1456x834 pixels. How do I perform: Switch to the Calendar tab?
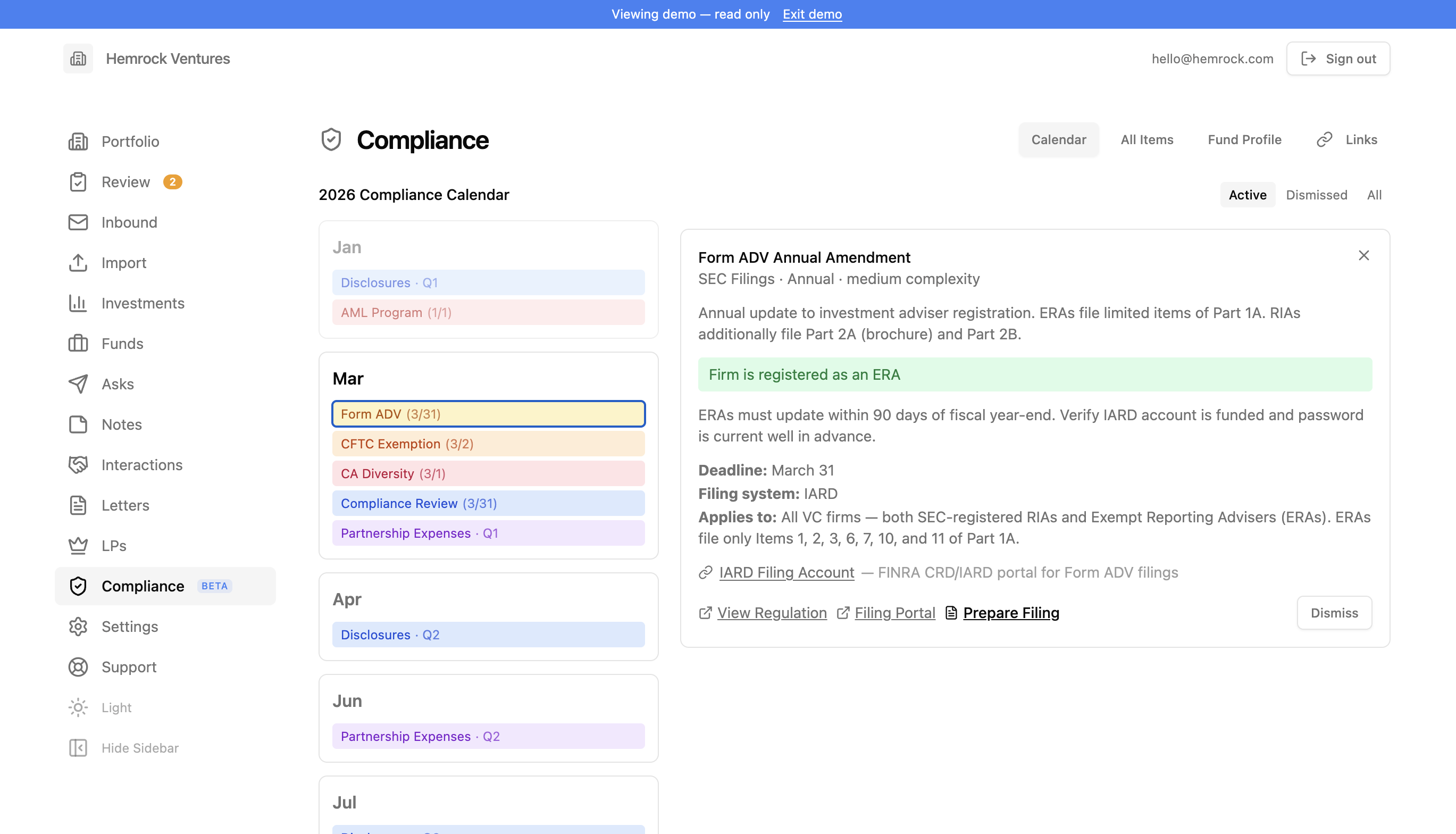[1059, 140]
